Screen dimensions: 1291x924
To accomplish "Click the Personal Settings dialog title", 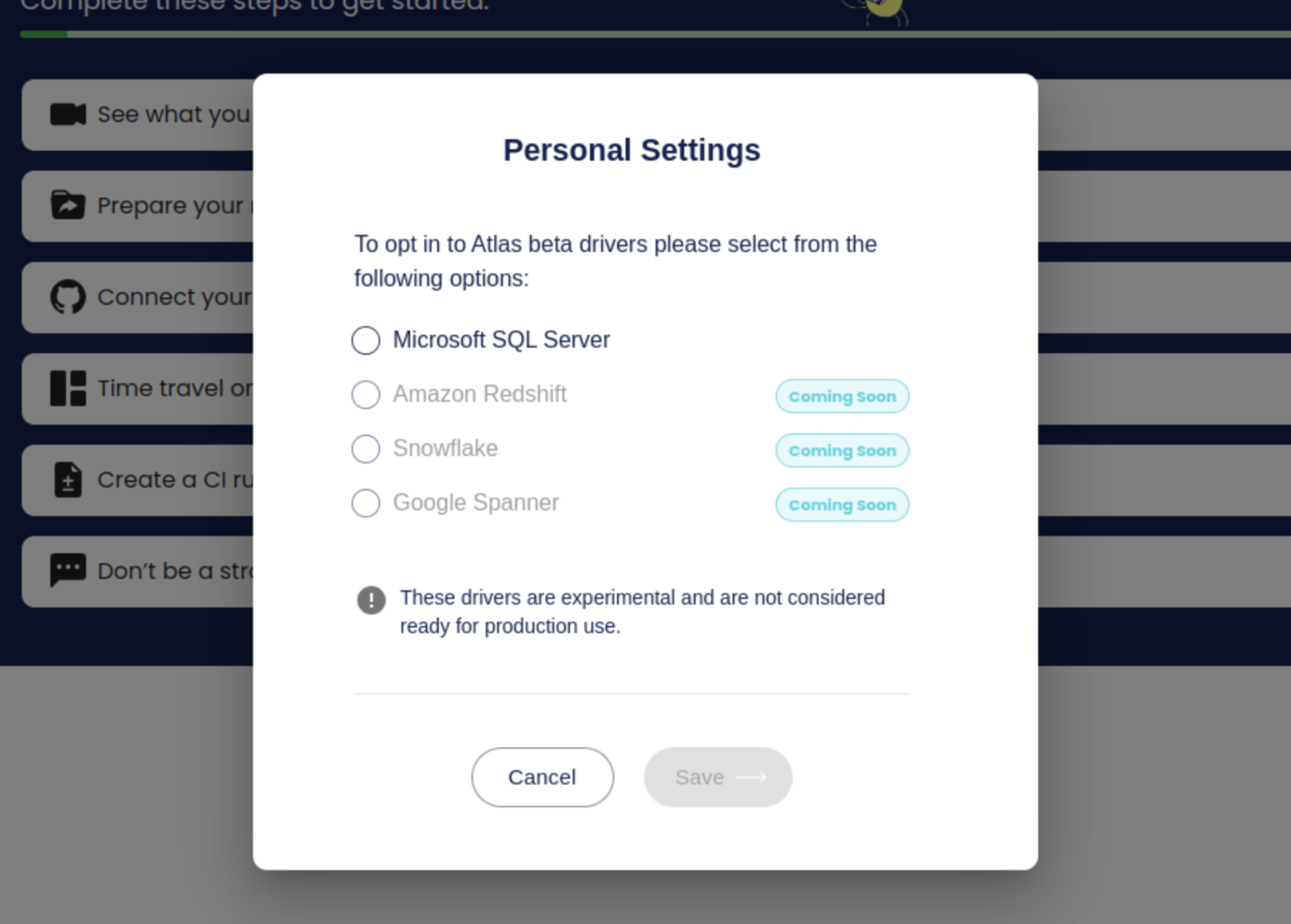I will pyautogui.click(x=631, y=150).
